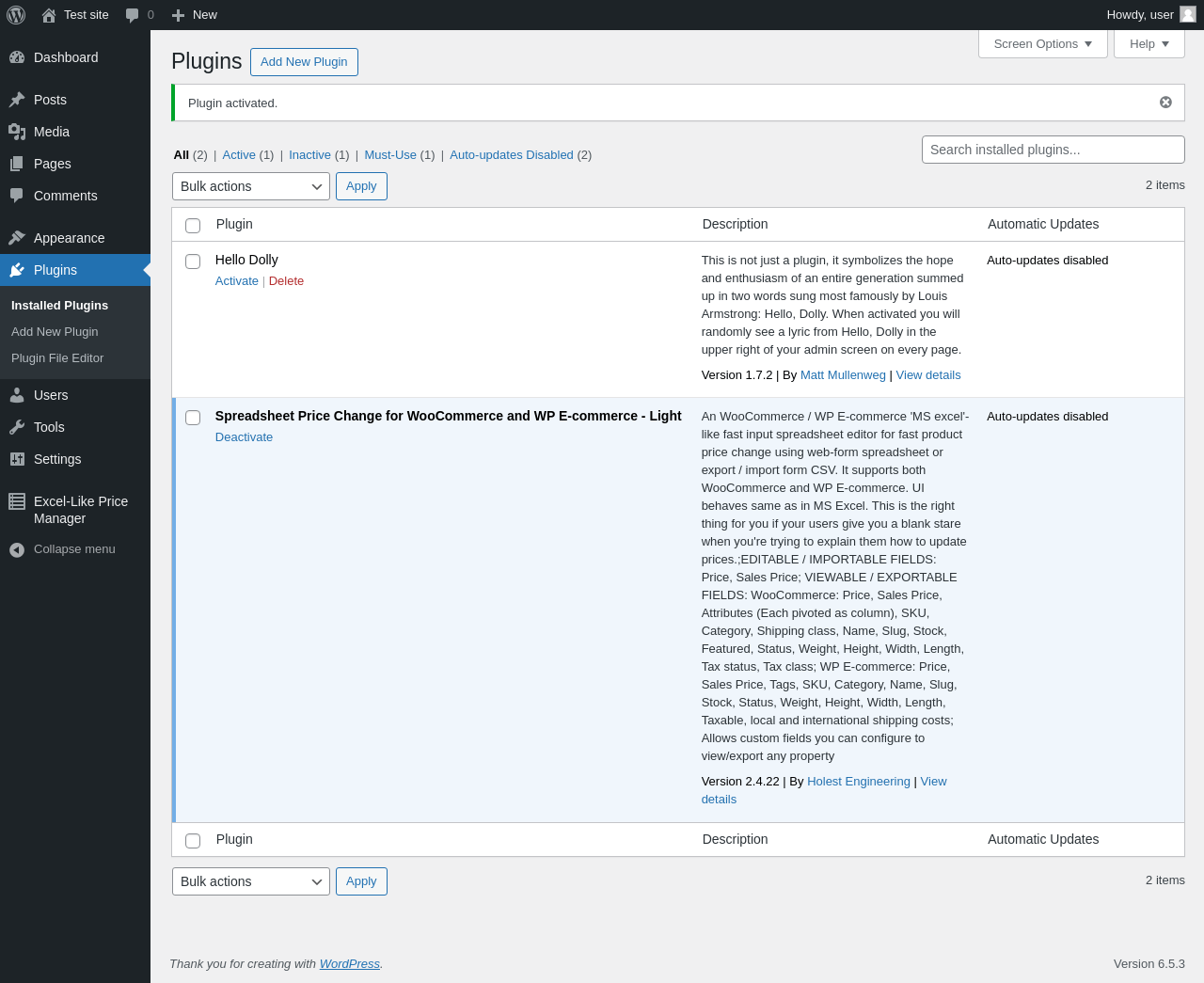Click the Plugin activated message text
This screenshot has height=983, width=1204.
point(233,103)
